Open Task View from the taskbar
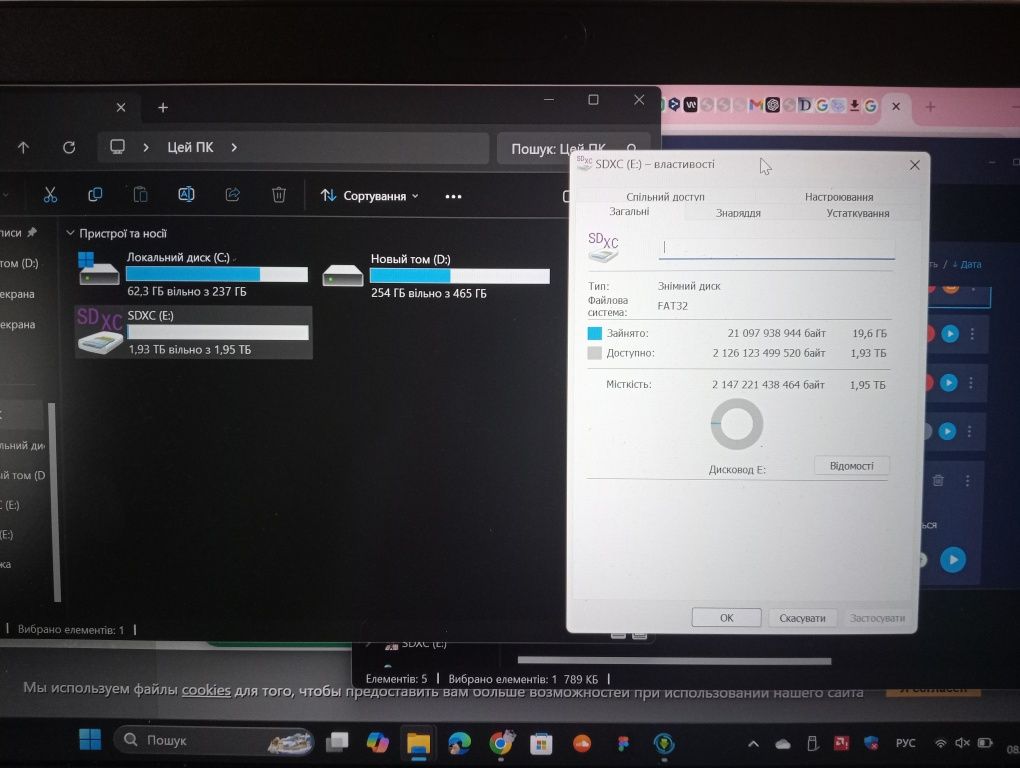Screen dimensions: 1020x768 click(x=337, y=741)
